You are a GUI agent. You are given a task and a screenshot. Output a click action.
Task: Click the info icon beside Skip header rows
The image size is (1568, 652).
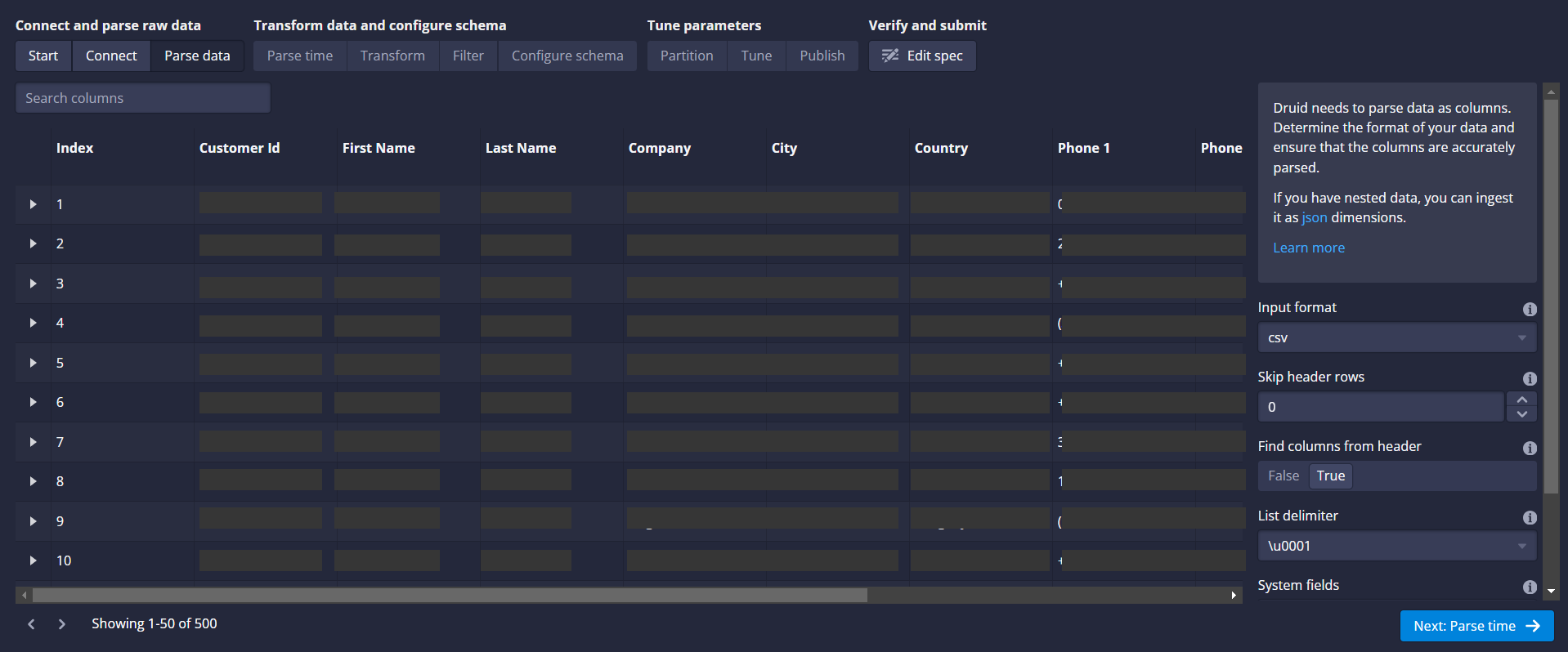(1530, 378)
